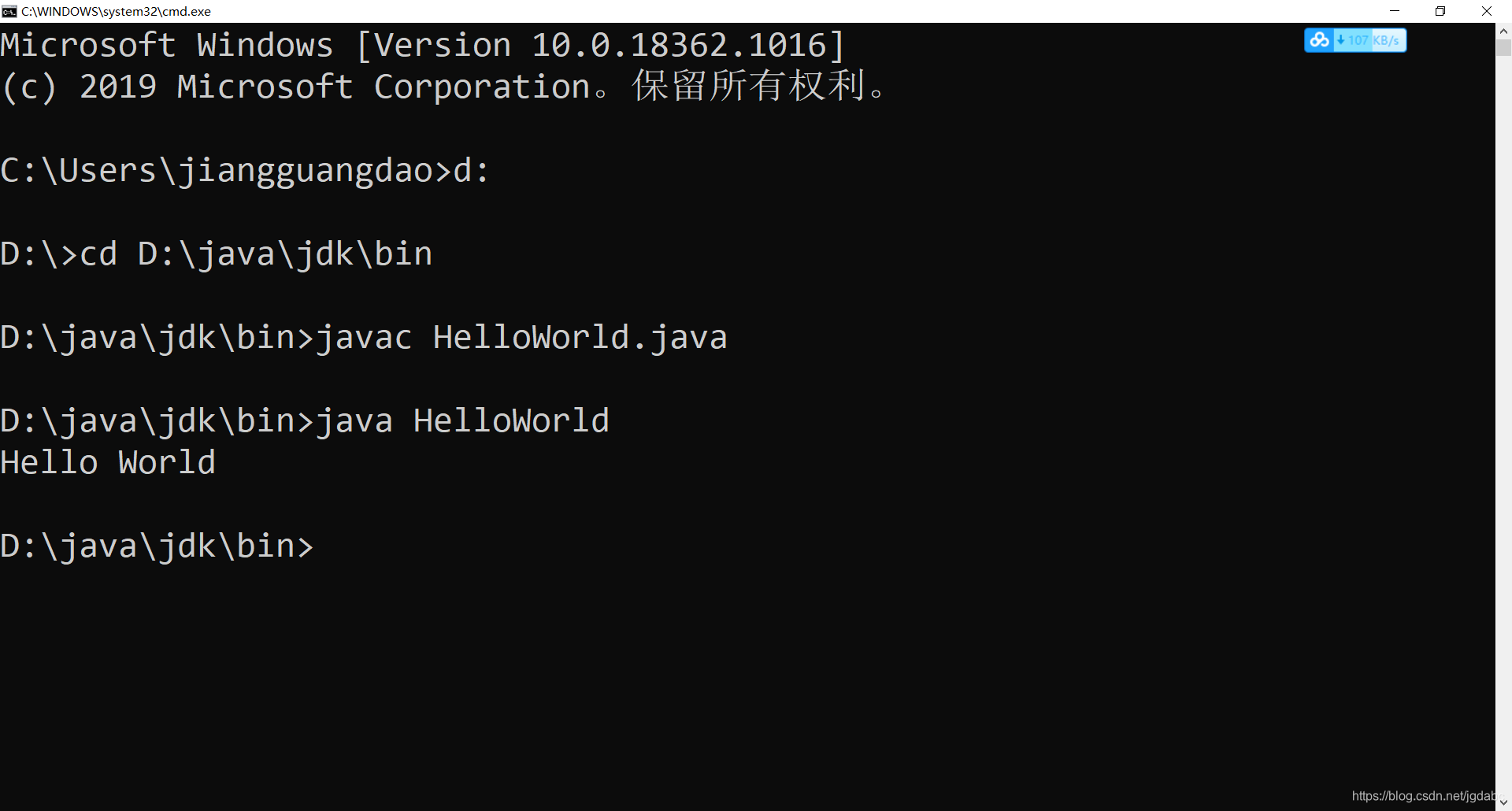Click the 107 KB/s speed readout
This screenshot has width=1512, height=811.
tap(1373, 40)
